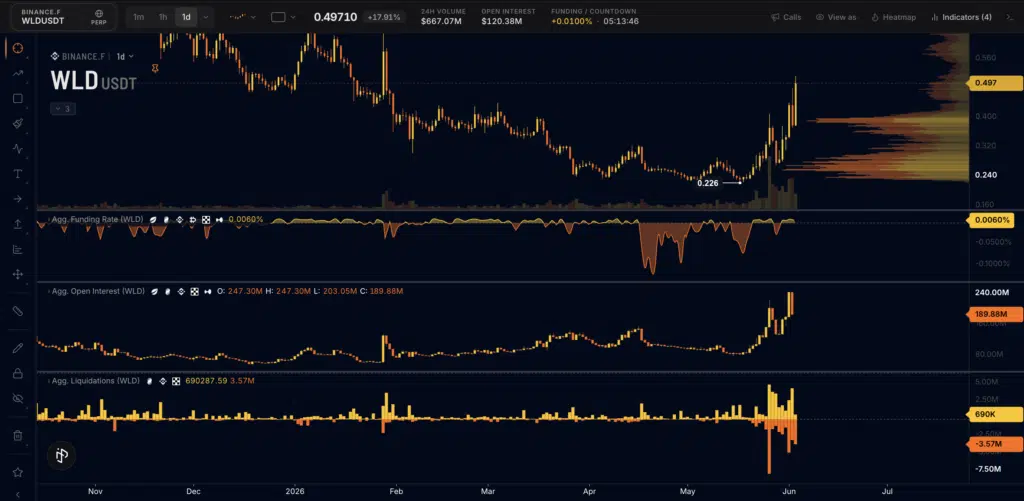Click the Funding / Countdown stat
The width and height of the screenshot is (1024, 501).
(x=595, y=17)
